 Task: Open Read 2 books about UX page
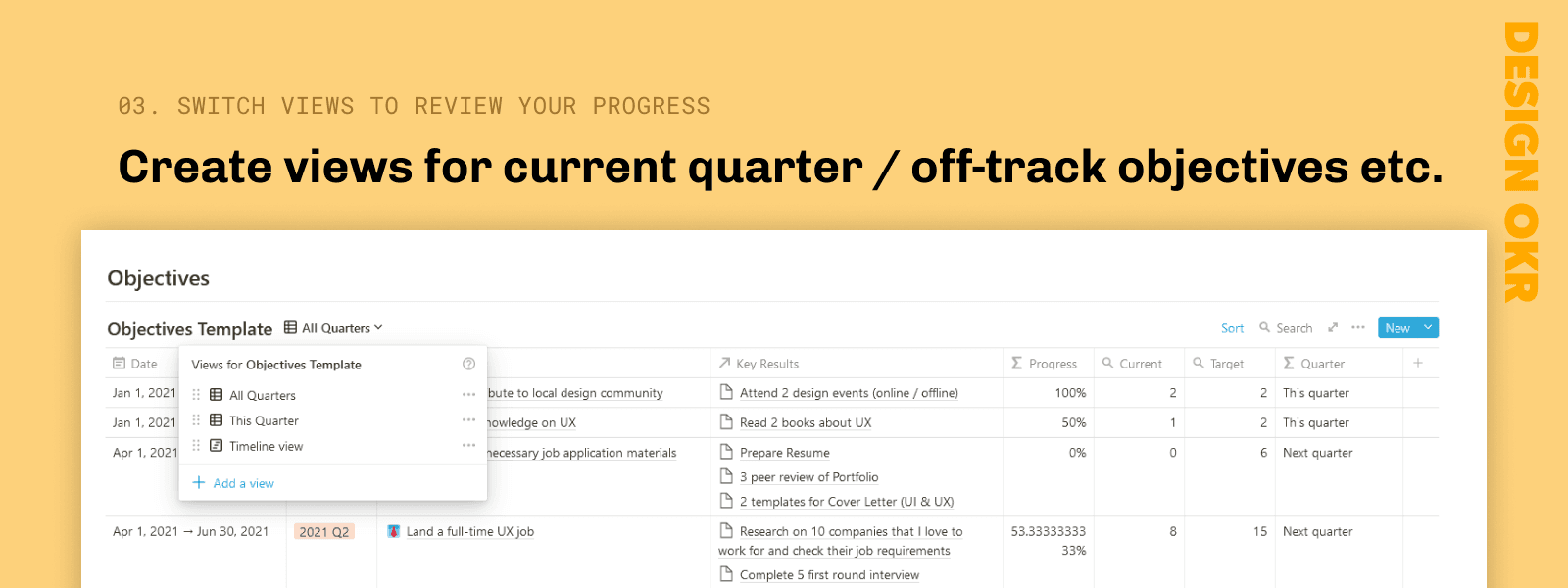coord(805,422)
